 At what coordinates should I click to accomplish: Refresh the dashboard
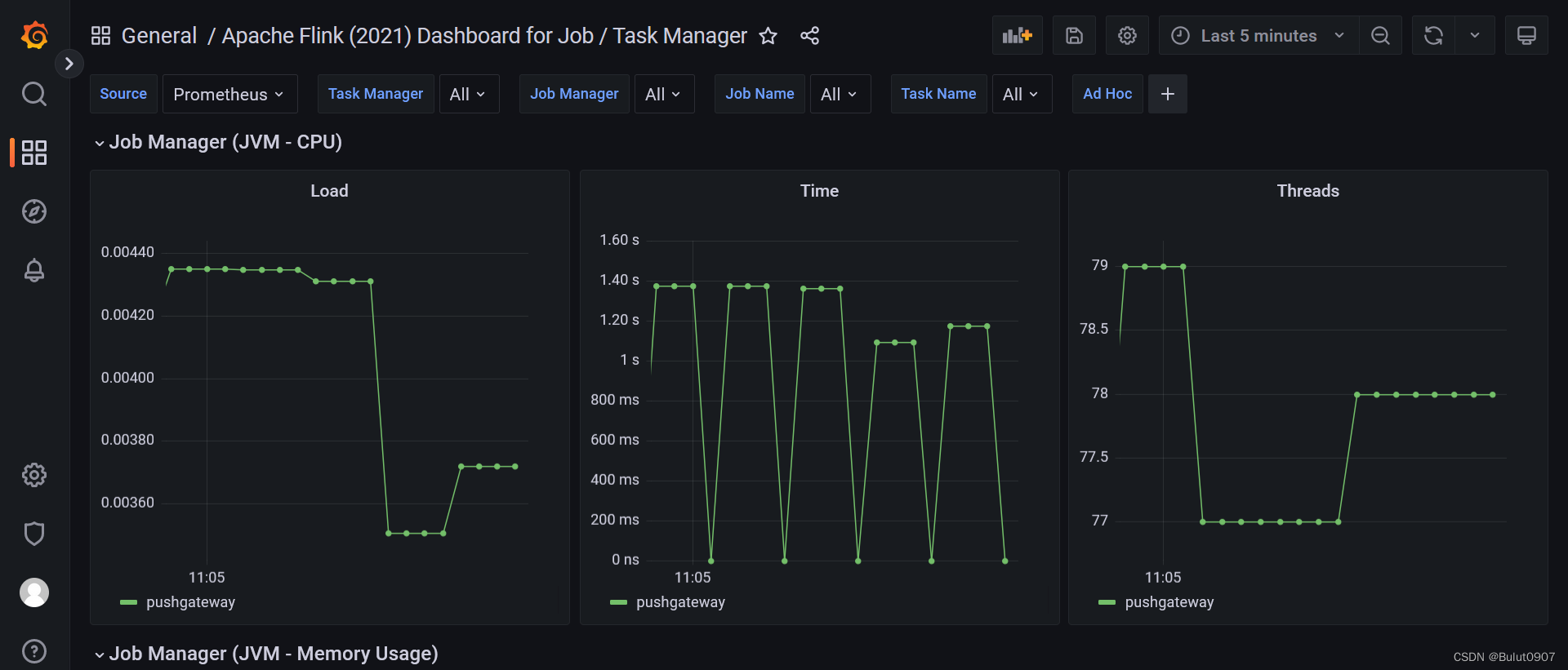pyautogui.click(x=1433, y=35)
